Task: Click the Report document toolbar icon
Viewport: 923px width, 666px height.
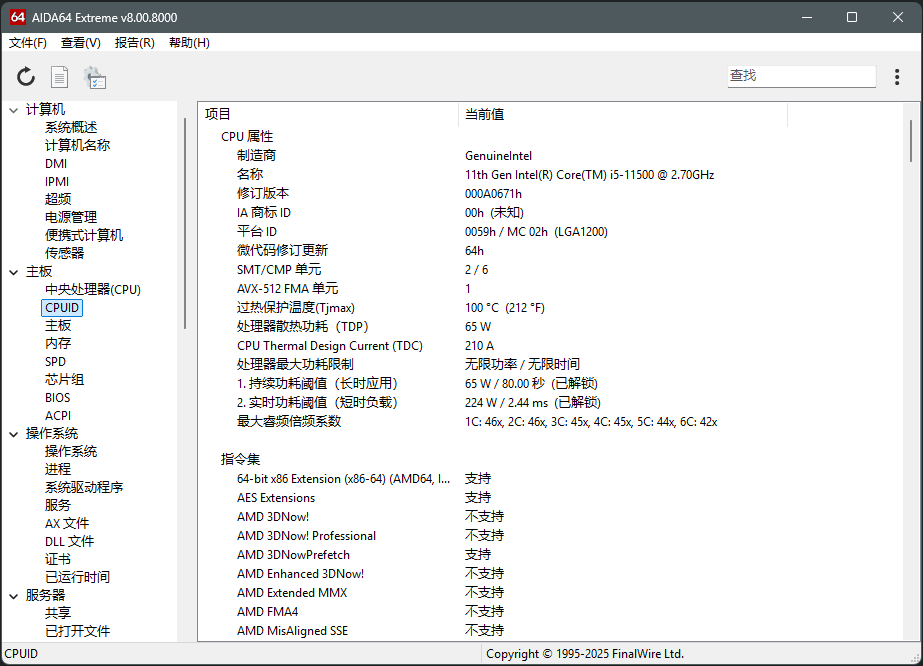Action: pos(60,77)
